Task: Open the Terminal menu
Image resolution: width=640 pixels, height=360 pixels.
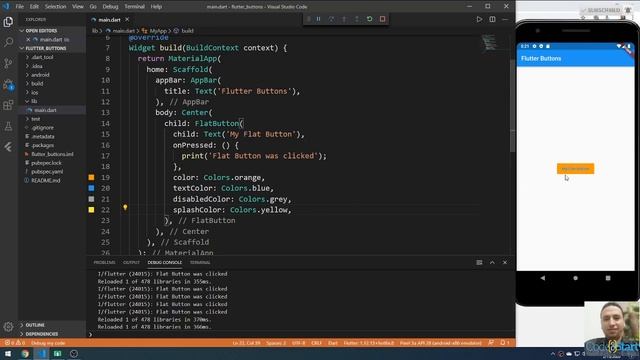Action: [134, 7]
